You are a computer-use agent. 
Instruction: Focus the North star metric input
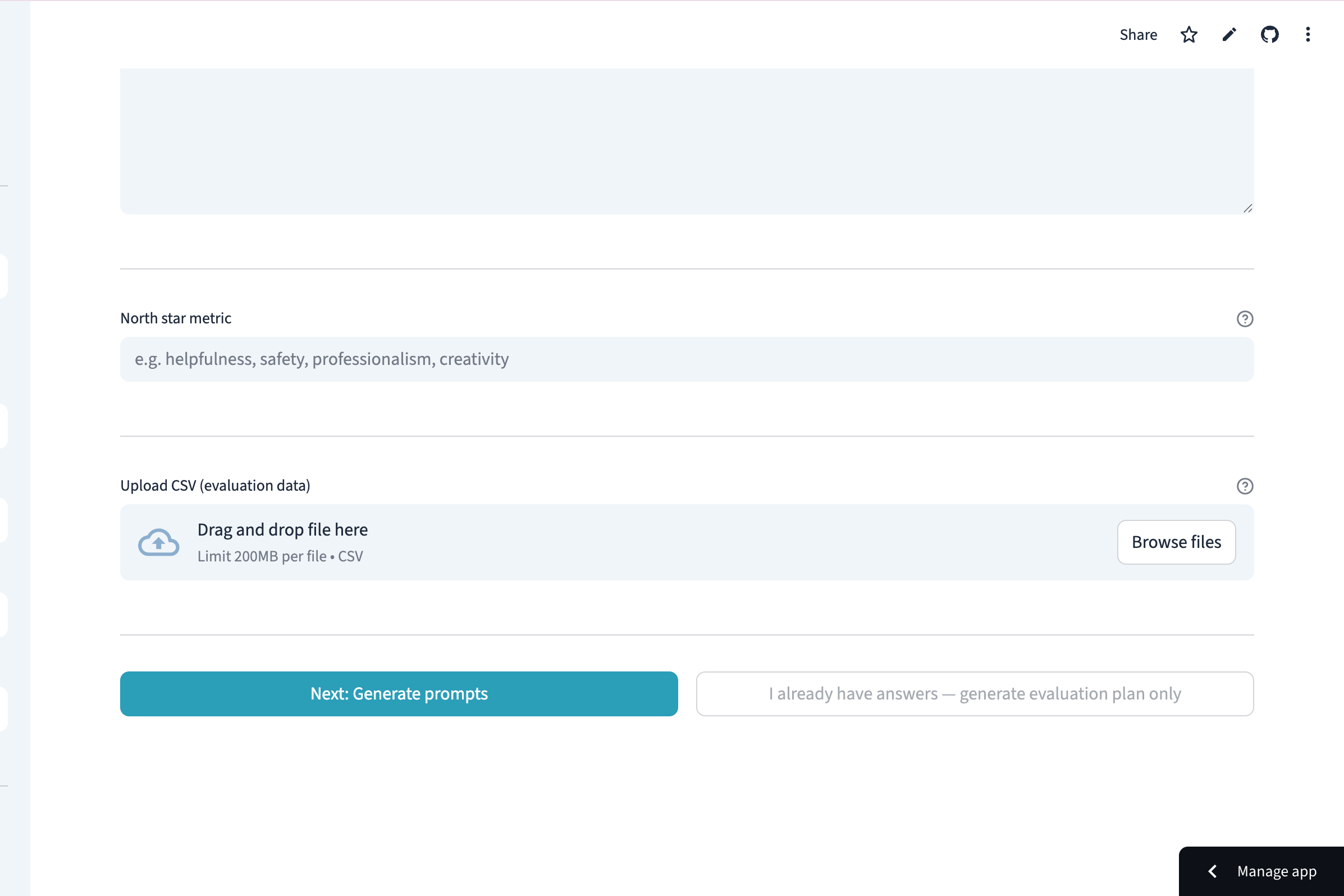pos(685,359)
